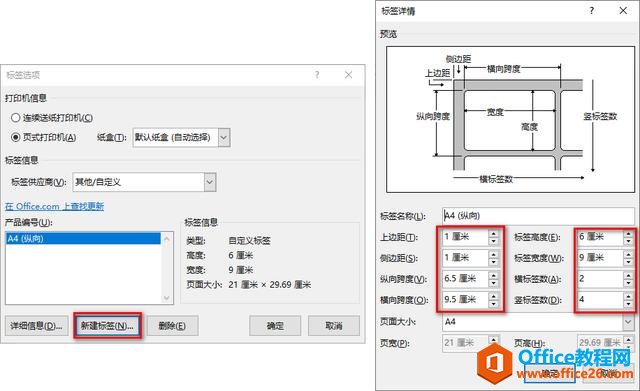The height and width of the screenshot is (391, 640).
Task: Click the 横标签数 value field
Action: pos(600,279)
